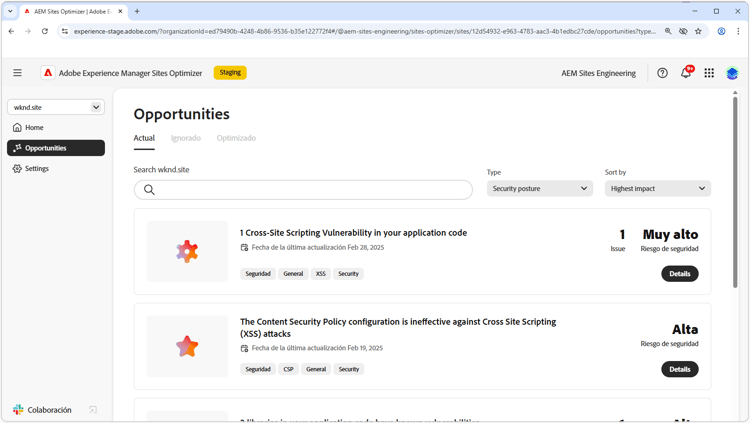Viewport: 750px width, 423px height.
Task: Bookmark this page with the star
Action: click(698, 31)
